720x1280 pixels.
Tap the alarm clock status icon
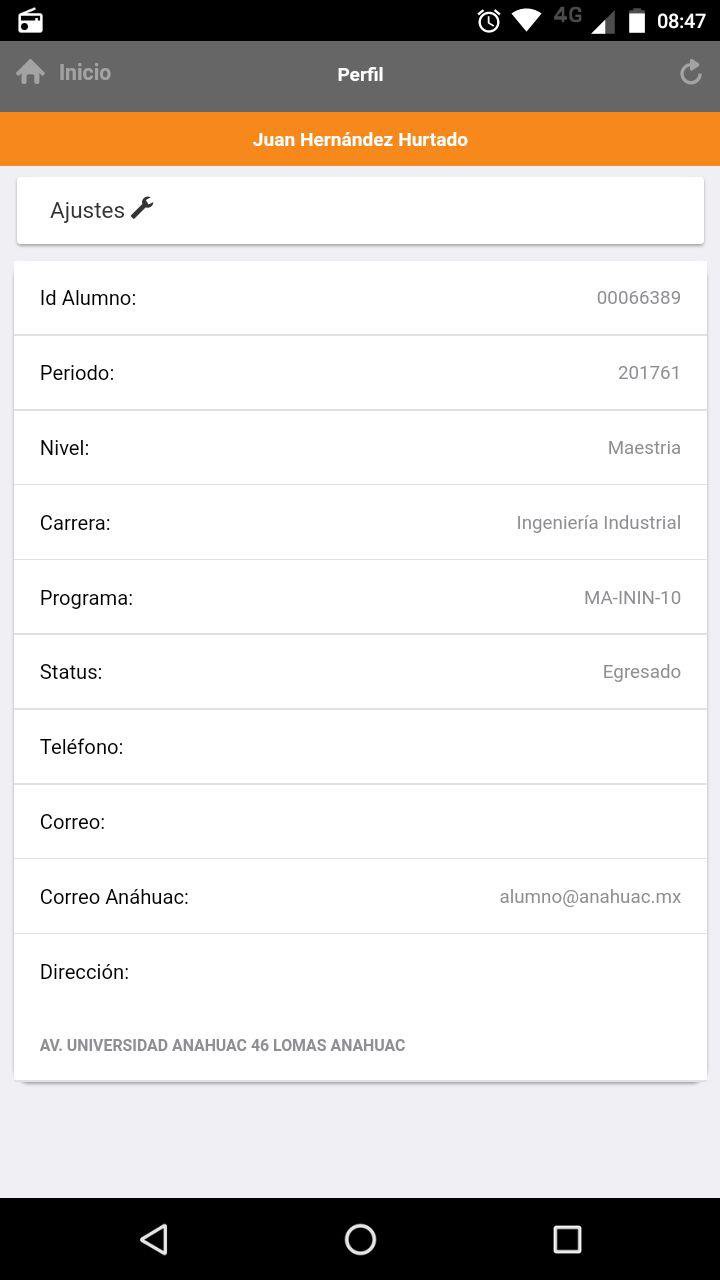click(x=489, y=20)
